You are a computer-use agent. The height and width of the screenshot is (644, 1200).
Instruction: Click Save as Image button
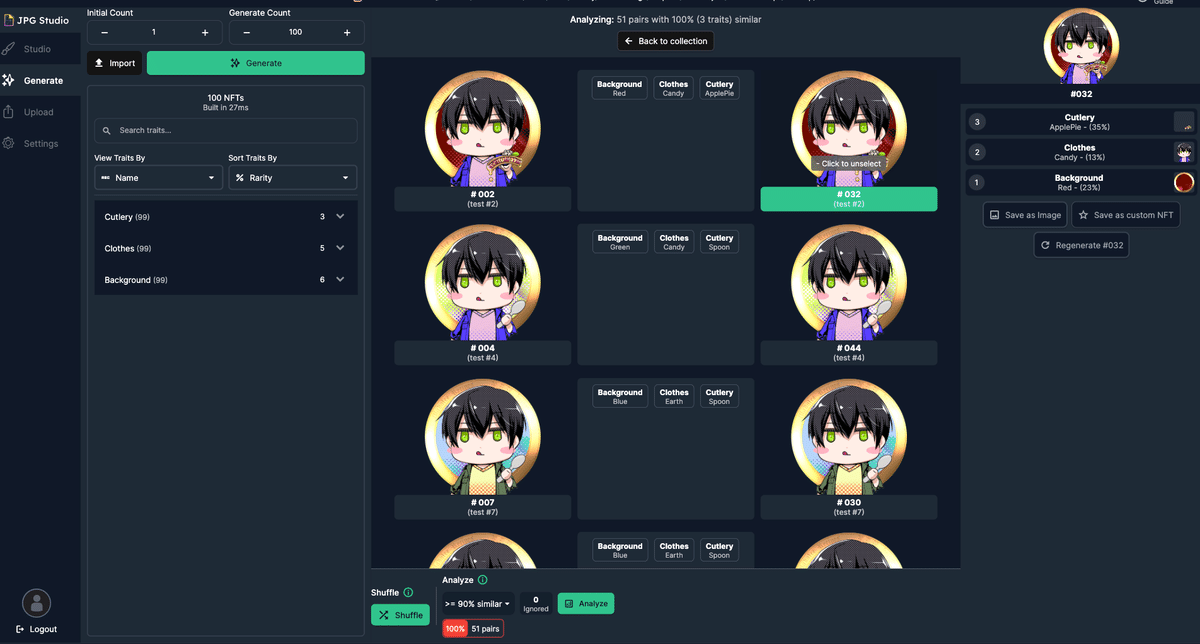point(1025,215)
